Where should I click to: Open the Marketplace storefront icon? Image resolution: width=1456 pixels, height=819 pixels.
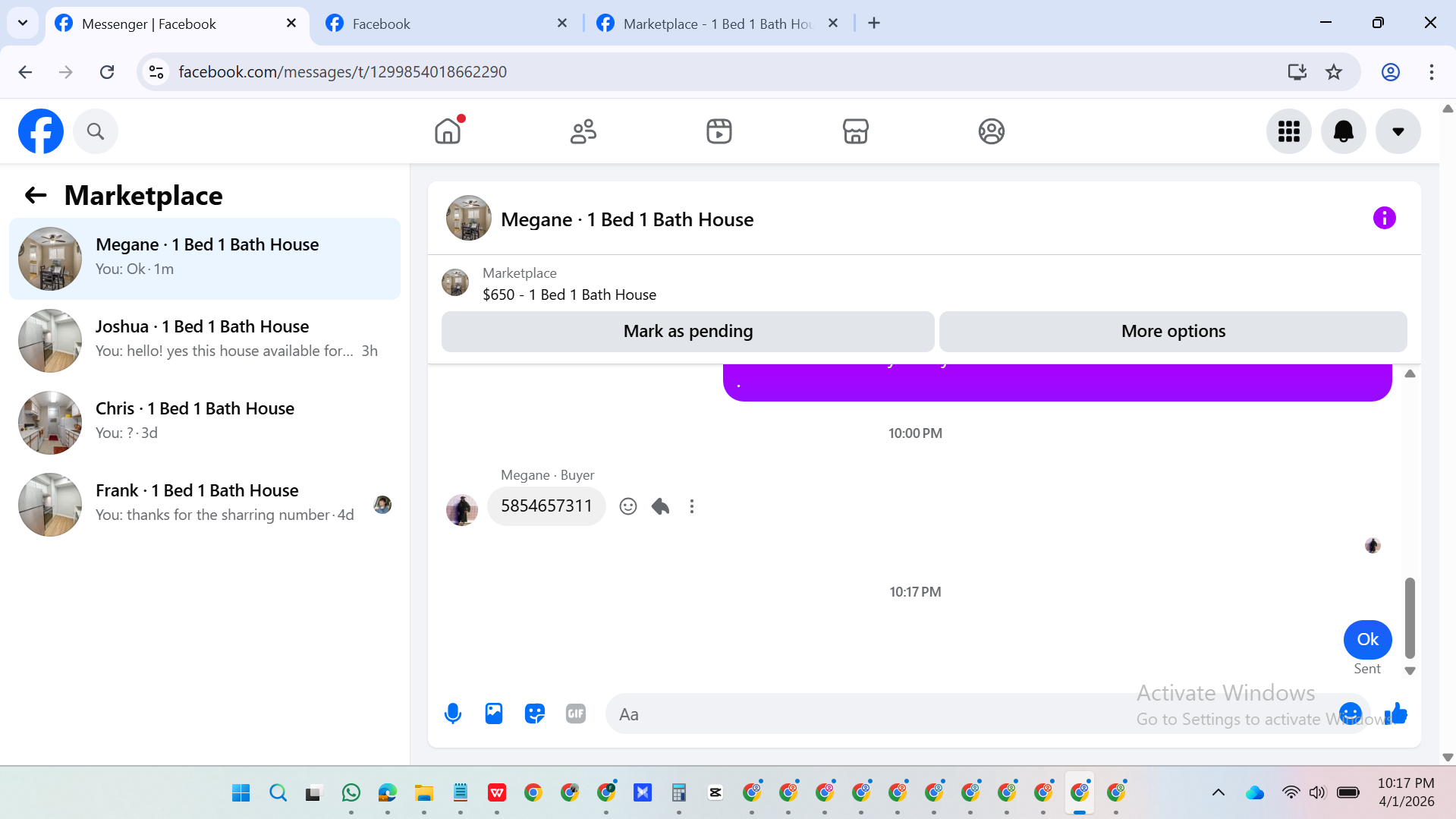pyautogui.click(x=855, y=131)
